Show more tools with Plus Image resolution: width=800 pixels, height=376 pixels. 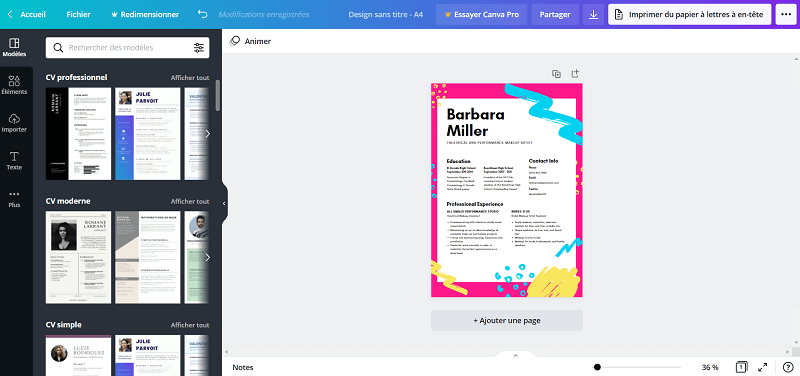click(x=14, y=198)
